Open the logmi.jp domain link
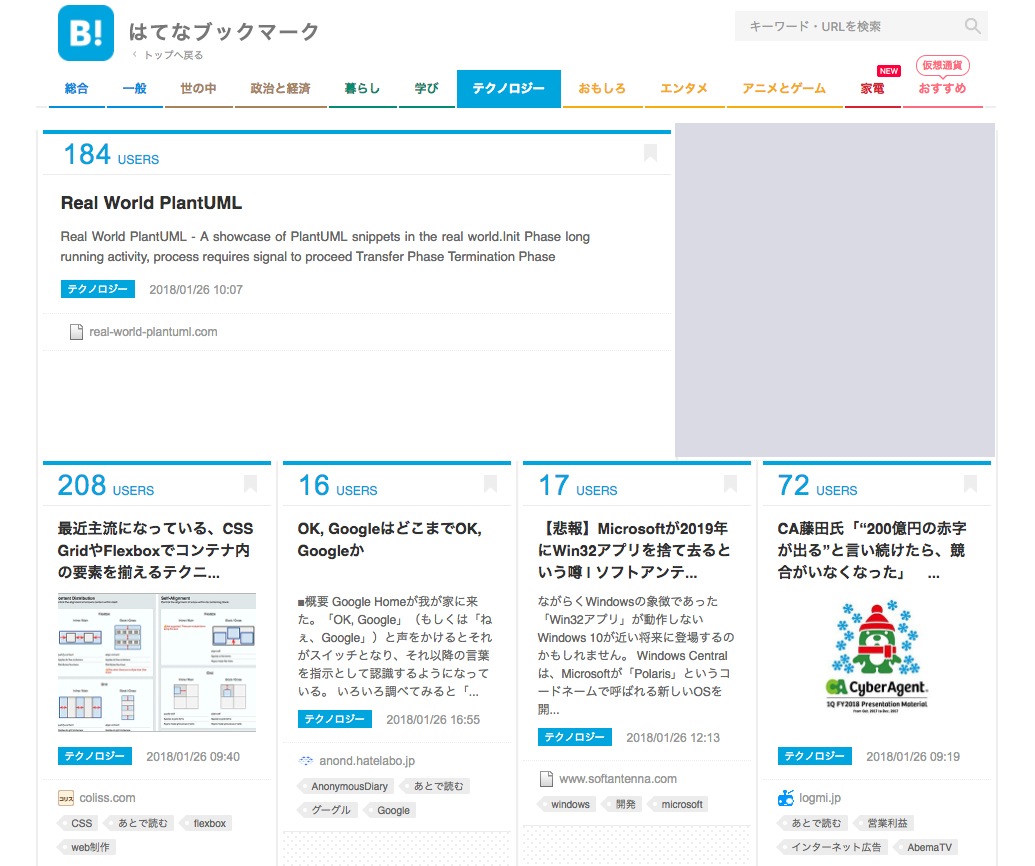Image resolution: width=1035 pixels, height=866 pixels. [x=820, y=798]
